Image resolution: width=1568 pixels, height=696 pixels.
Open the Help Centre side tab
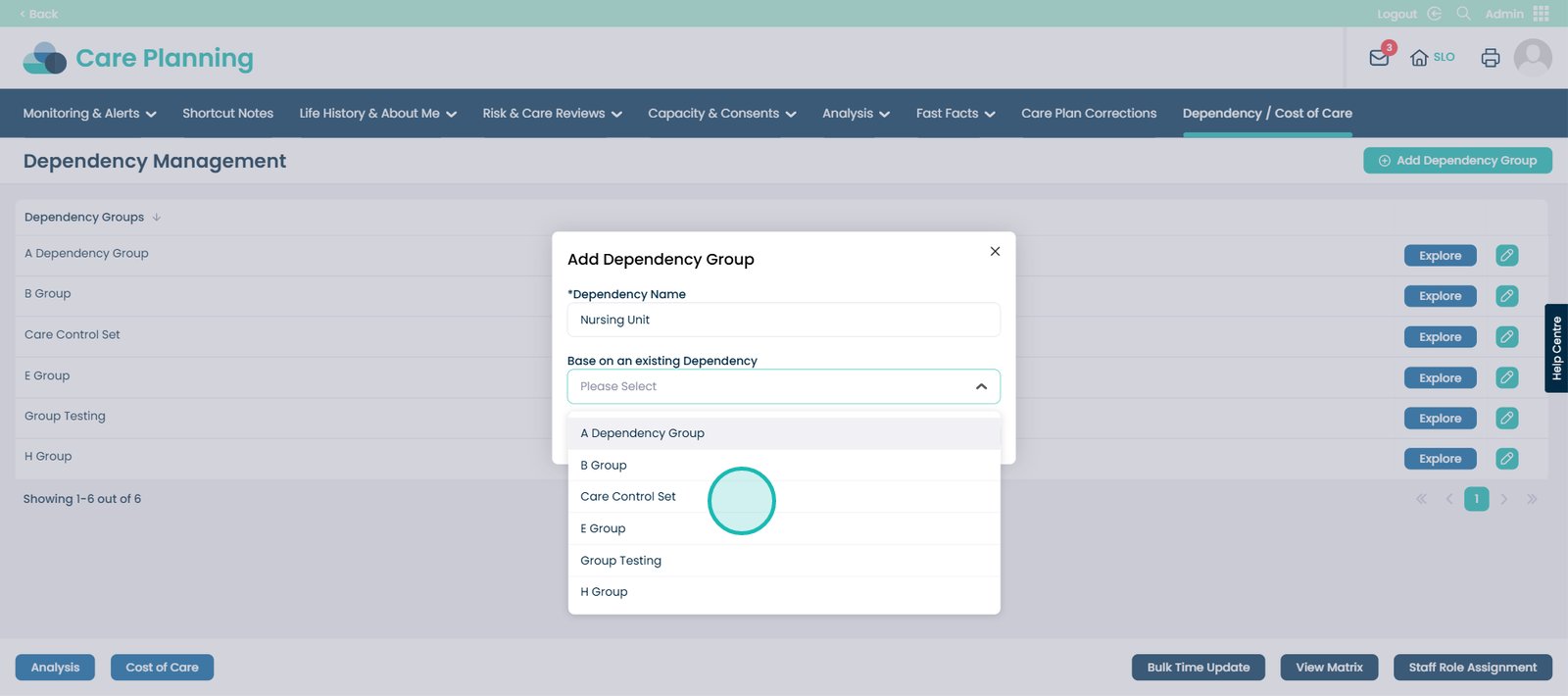click(1555, 348)
